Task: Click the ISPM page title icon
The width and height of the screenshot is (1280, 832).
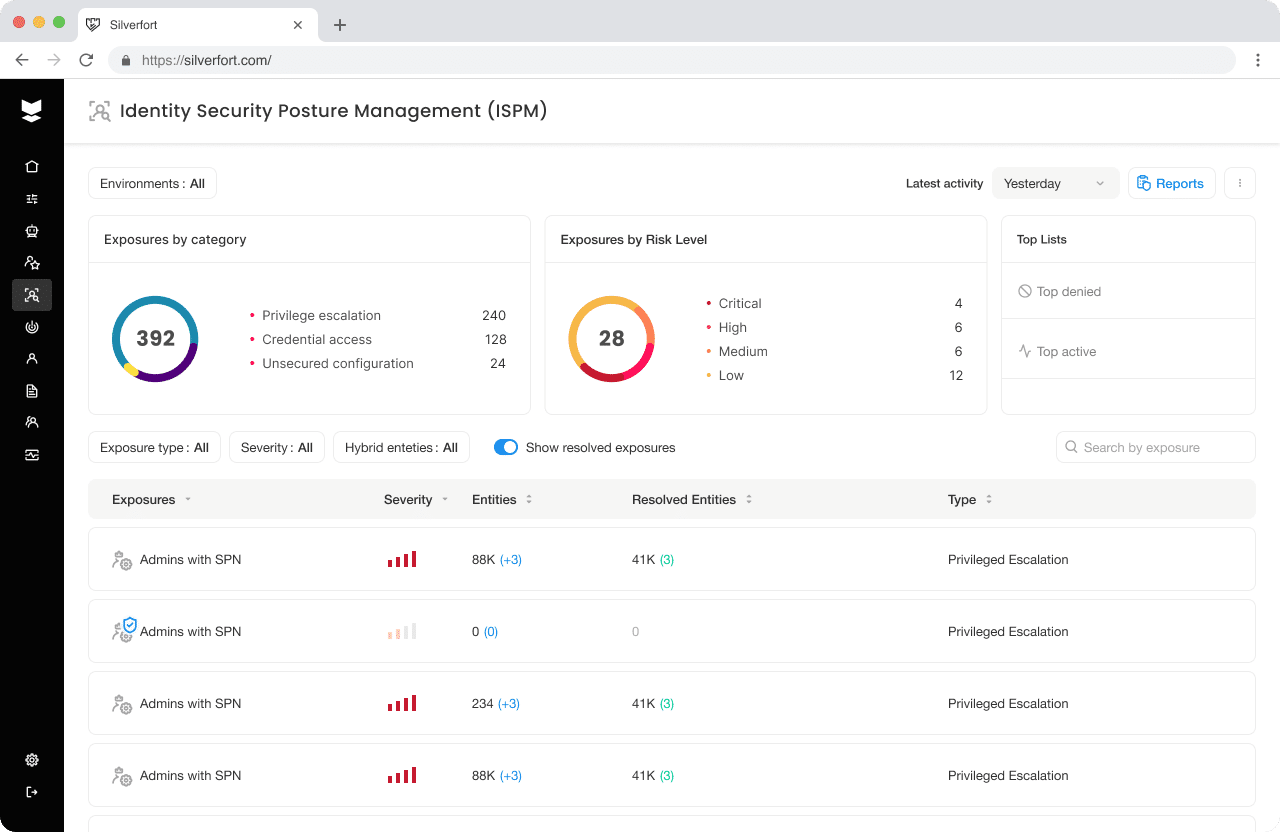Action: (x=99, y=111)
